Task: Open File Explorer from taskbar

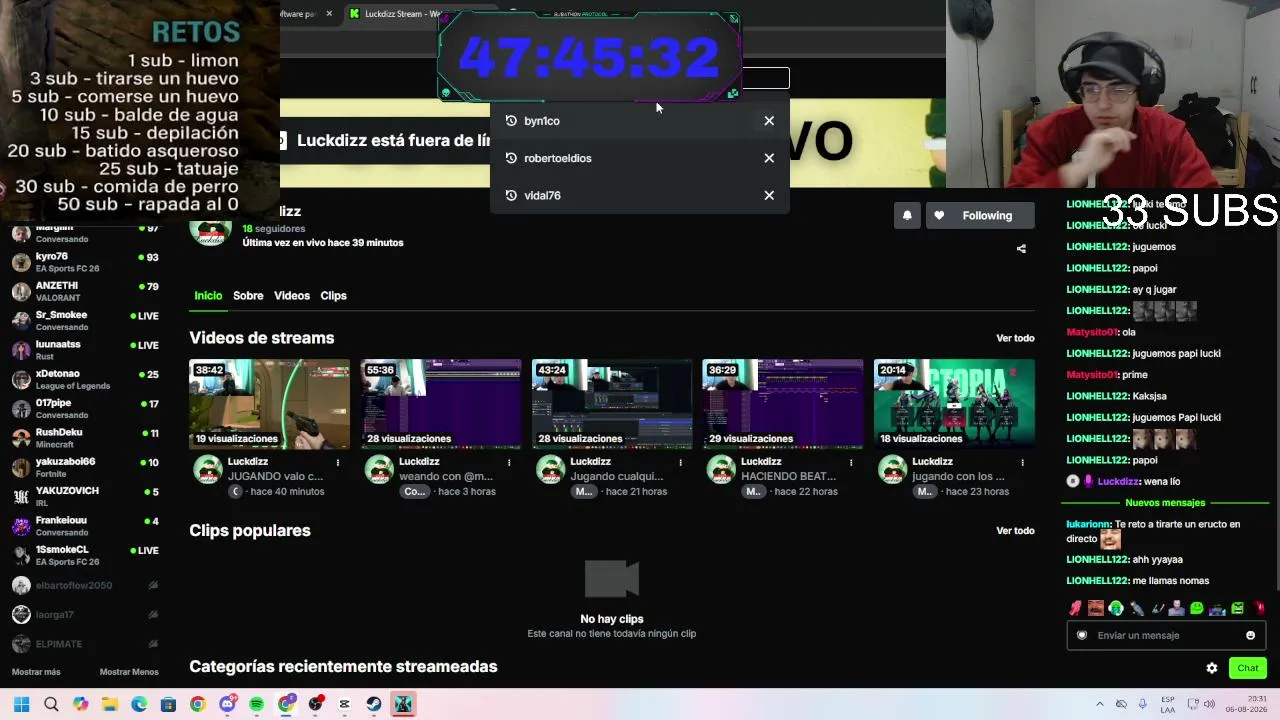Action: click(x=110, y=704)
